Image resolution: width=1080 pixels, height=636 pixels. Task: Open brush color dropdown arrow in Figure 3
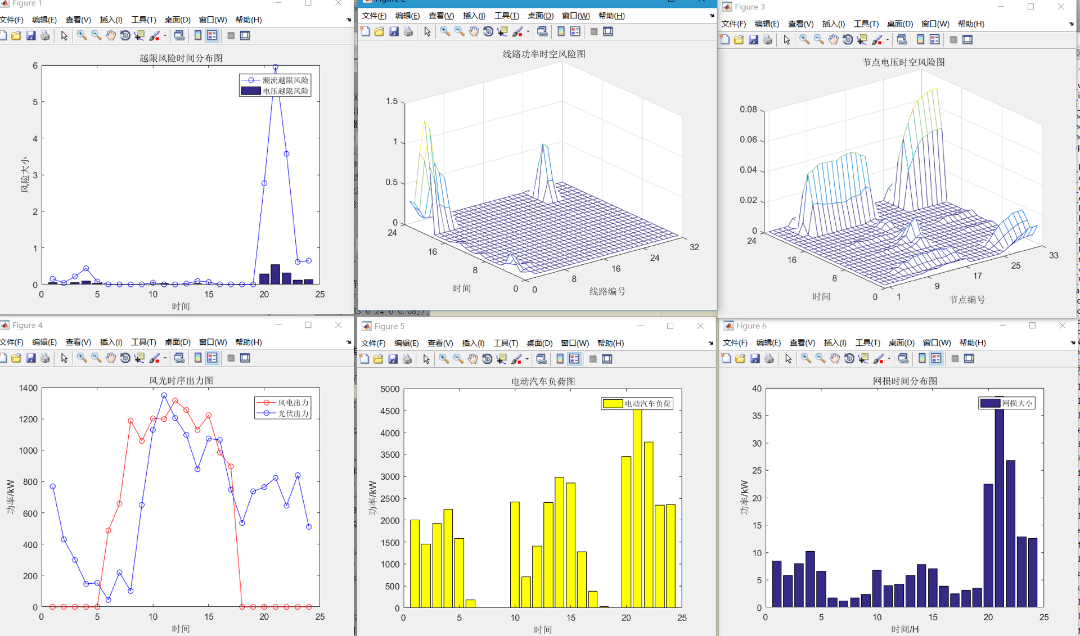point(887,40)
